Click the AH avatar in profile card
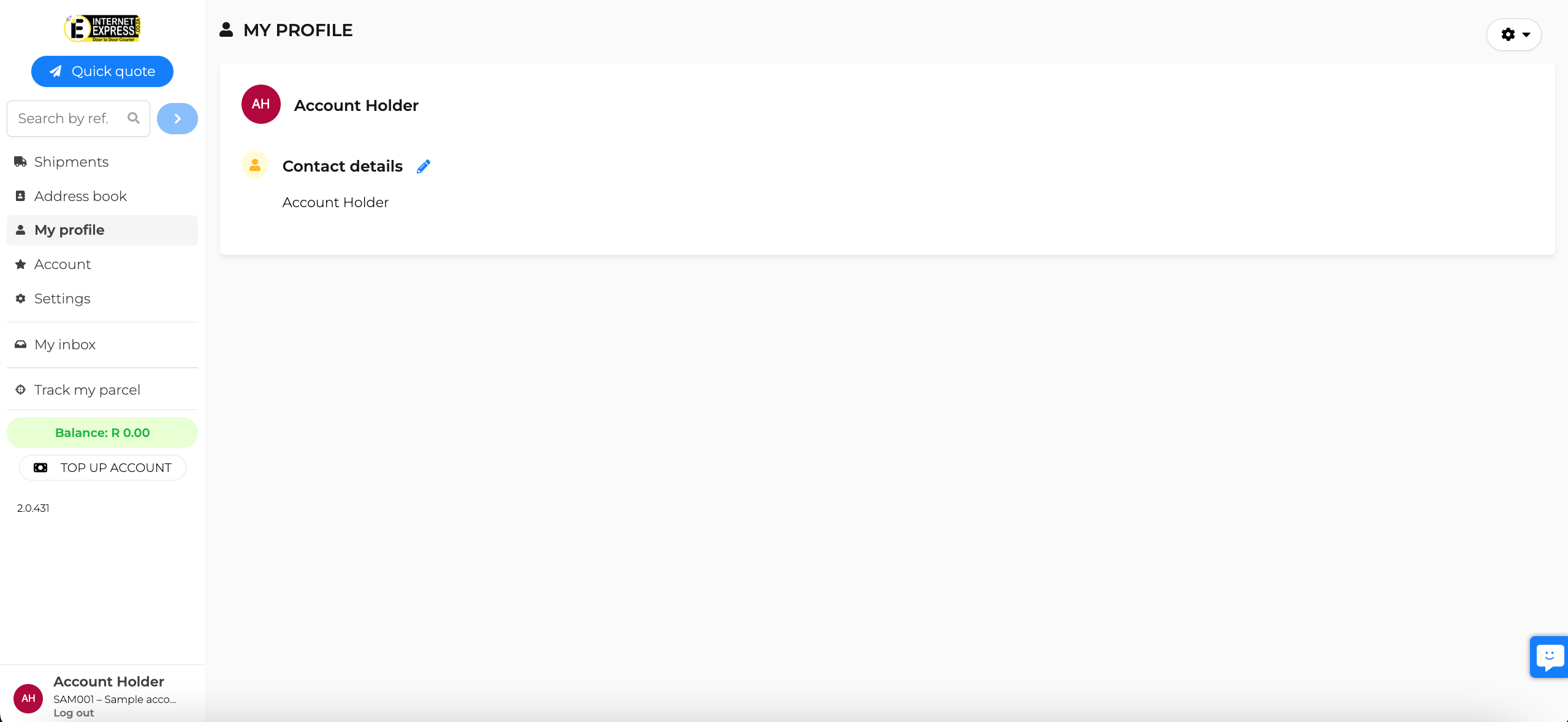The image size is (1568, 722). [261, 104]
